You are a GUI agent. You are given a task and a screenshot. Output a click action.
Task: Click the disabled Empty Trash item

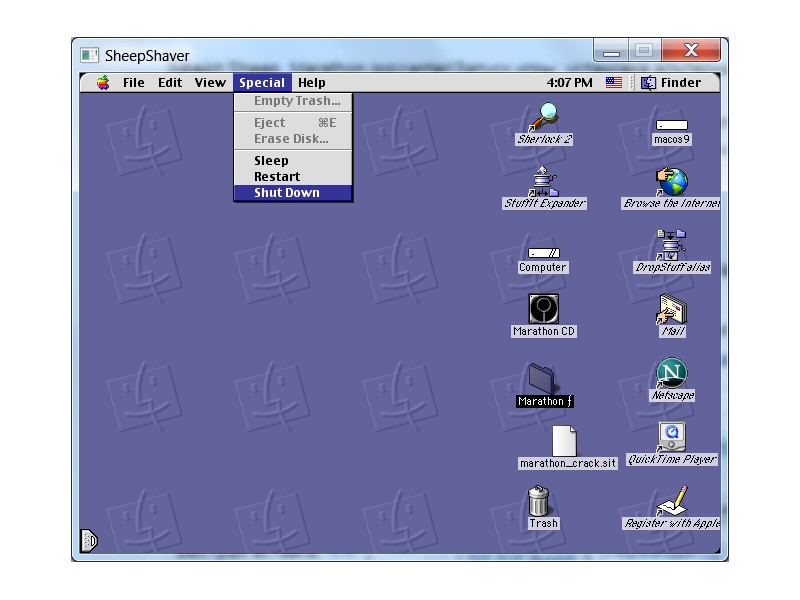point(293,101)
